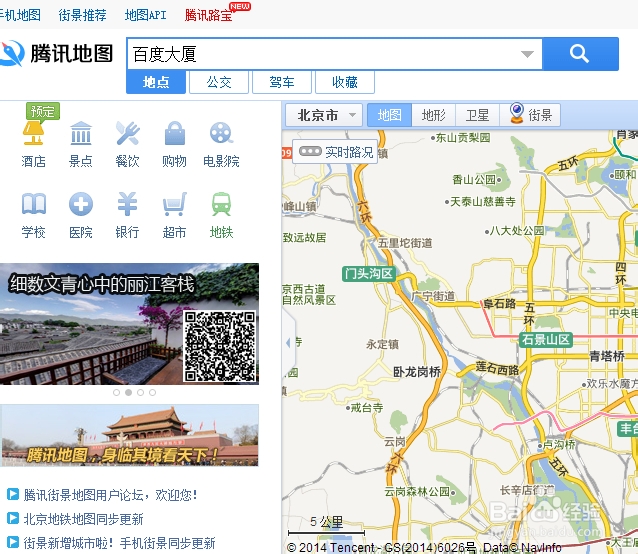Click 广宁街道 label on the map

pos(433,296)
